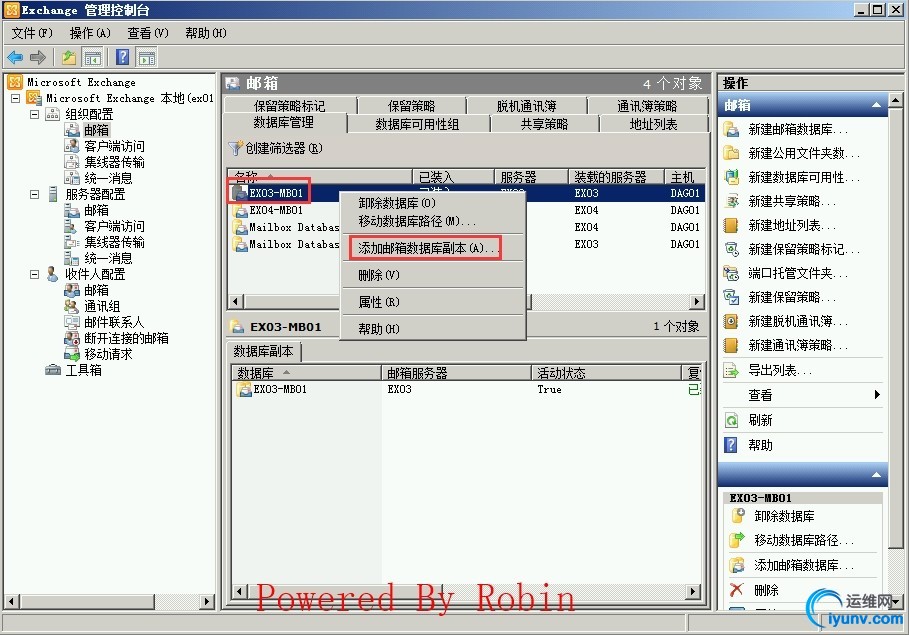Collapse the 邮箱 actions section chevron
Viewport: 909px width, 635px height.
pos(876,105)
